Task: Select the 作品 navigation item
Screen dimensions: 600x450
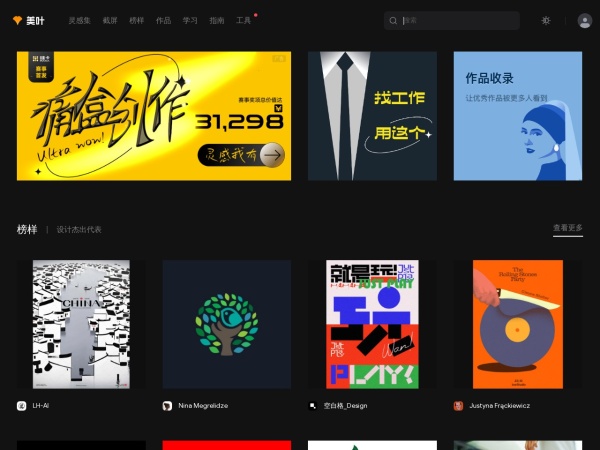Action: pos(163,20)
